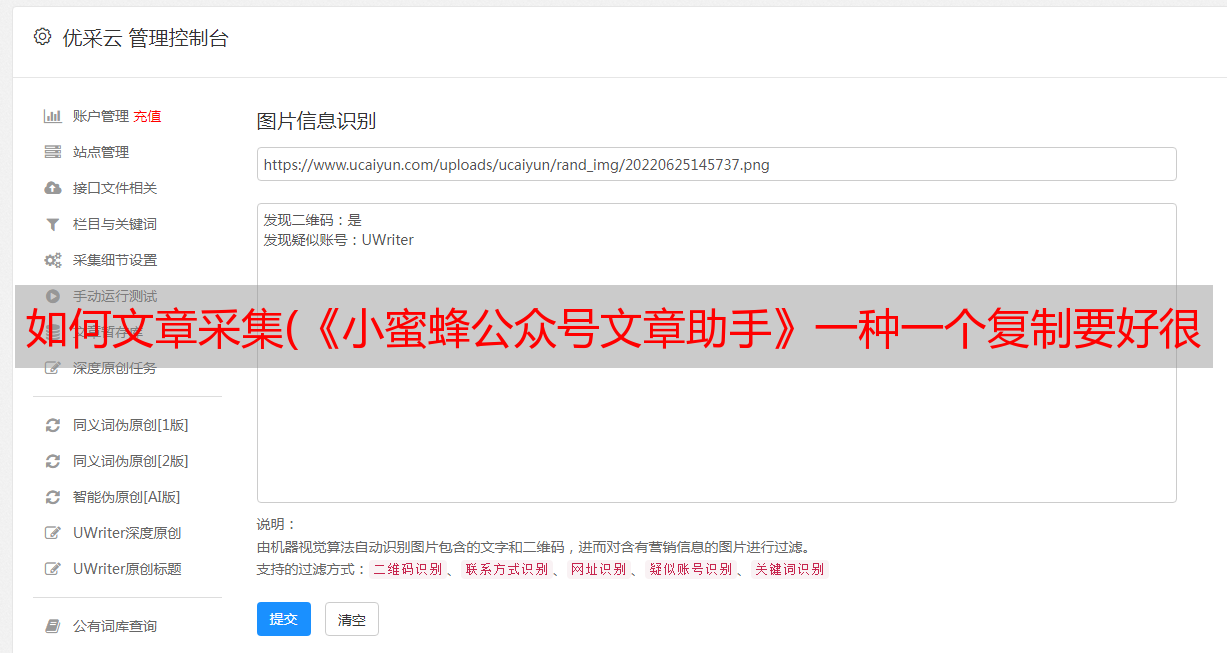This screenshot has height=653, width=1227.
Task: Click the edit icon for UWriter原创标题
Action: [x=53, y=569]
